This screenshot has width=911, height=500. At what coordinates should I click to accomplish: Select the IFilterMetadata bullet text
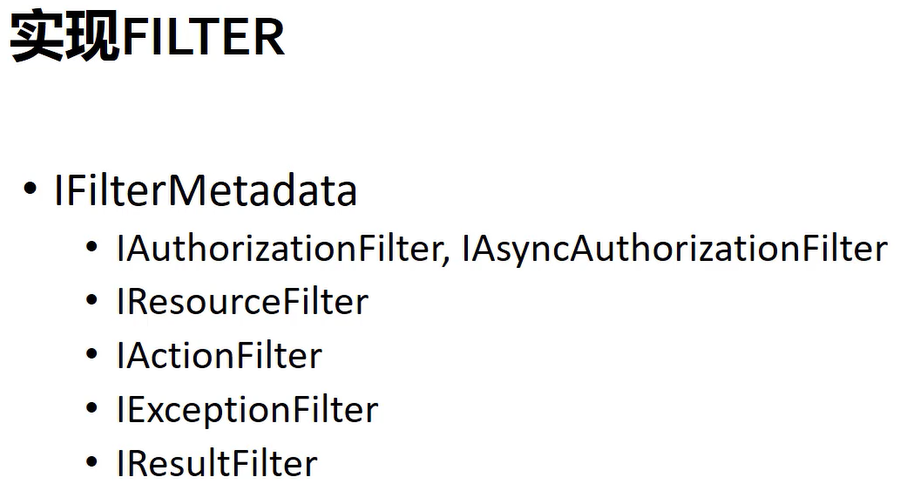click(206, 190)
